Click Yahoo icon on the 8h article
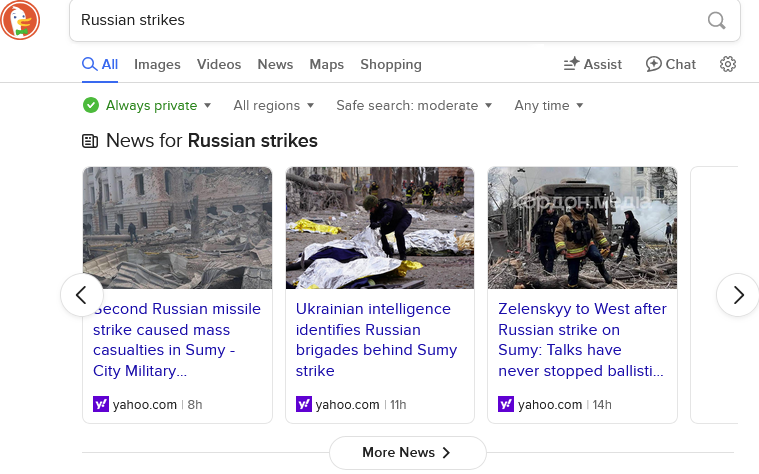 click(x=101, y=404)
